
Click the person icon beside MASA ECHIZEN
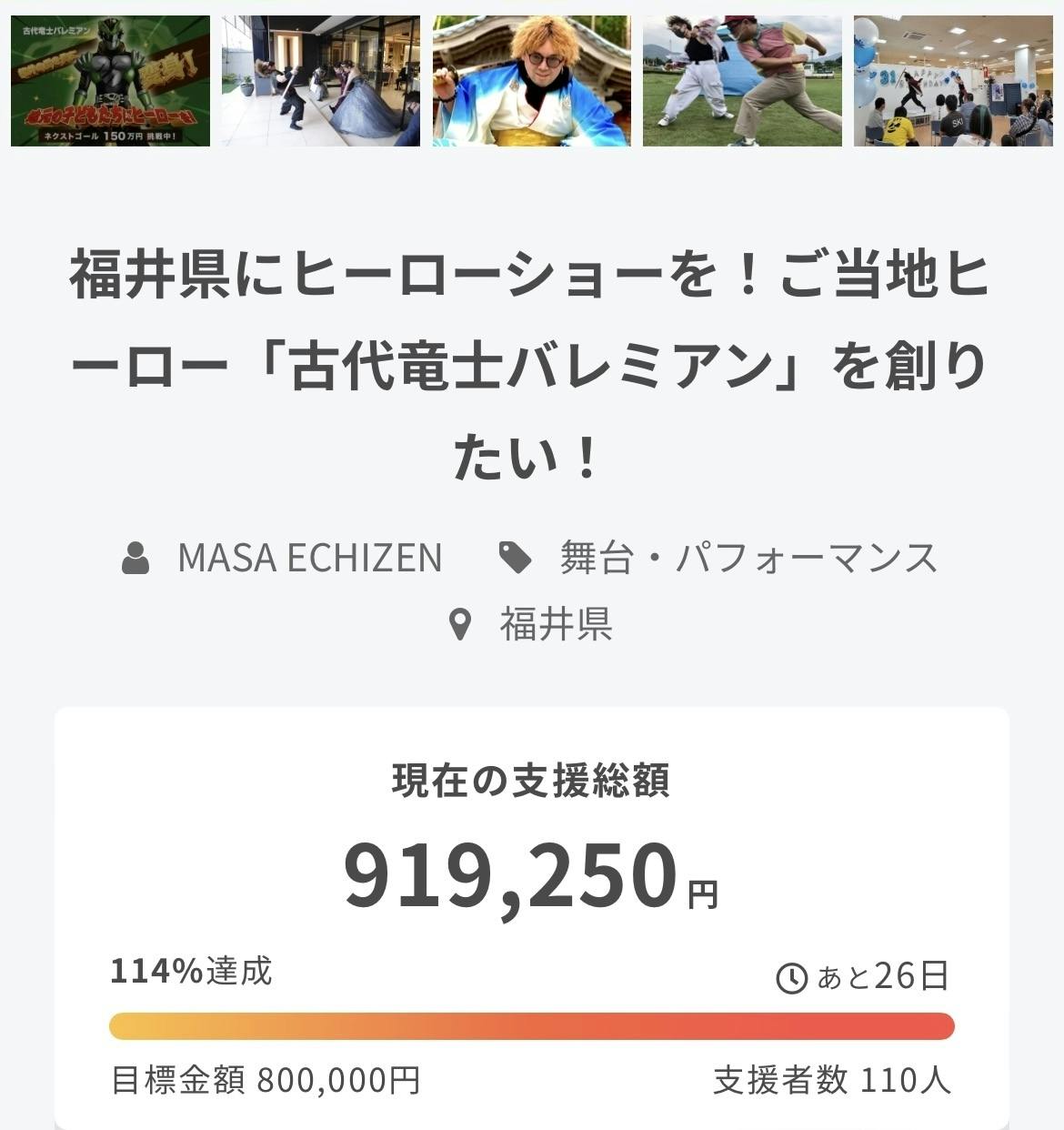pyautogui.click(x=136, y=558)
